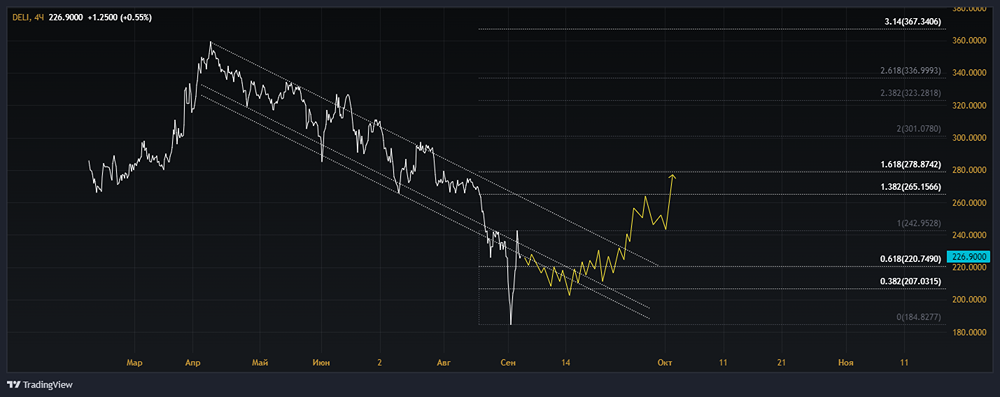Click the highlighted 226.9000 price tag
The width and height of the screenshot is (1000, 397).
pos(969,257)
